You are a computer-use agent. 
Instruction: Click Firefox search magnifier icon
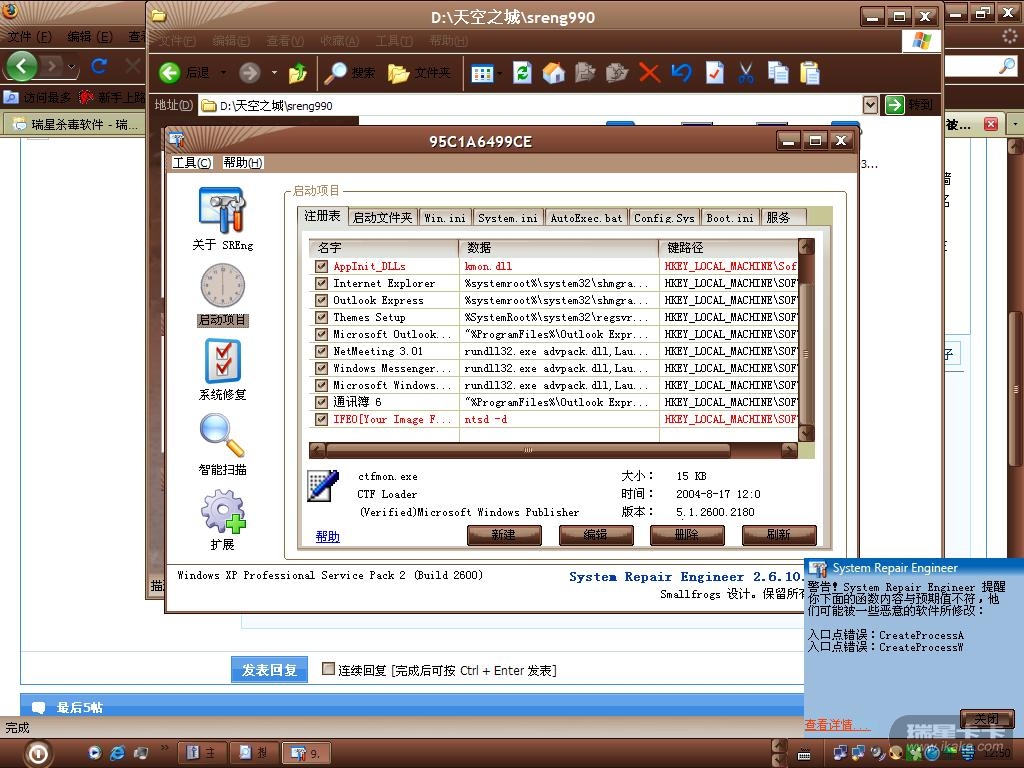coord(1007,65)
